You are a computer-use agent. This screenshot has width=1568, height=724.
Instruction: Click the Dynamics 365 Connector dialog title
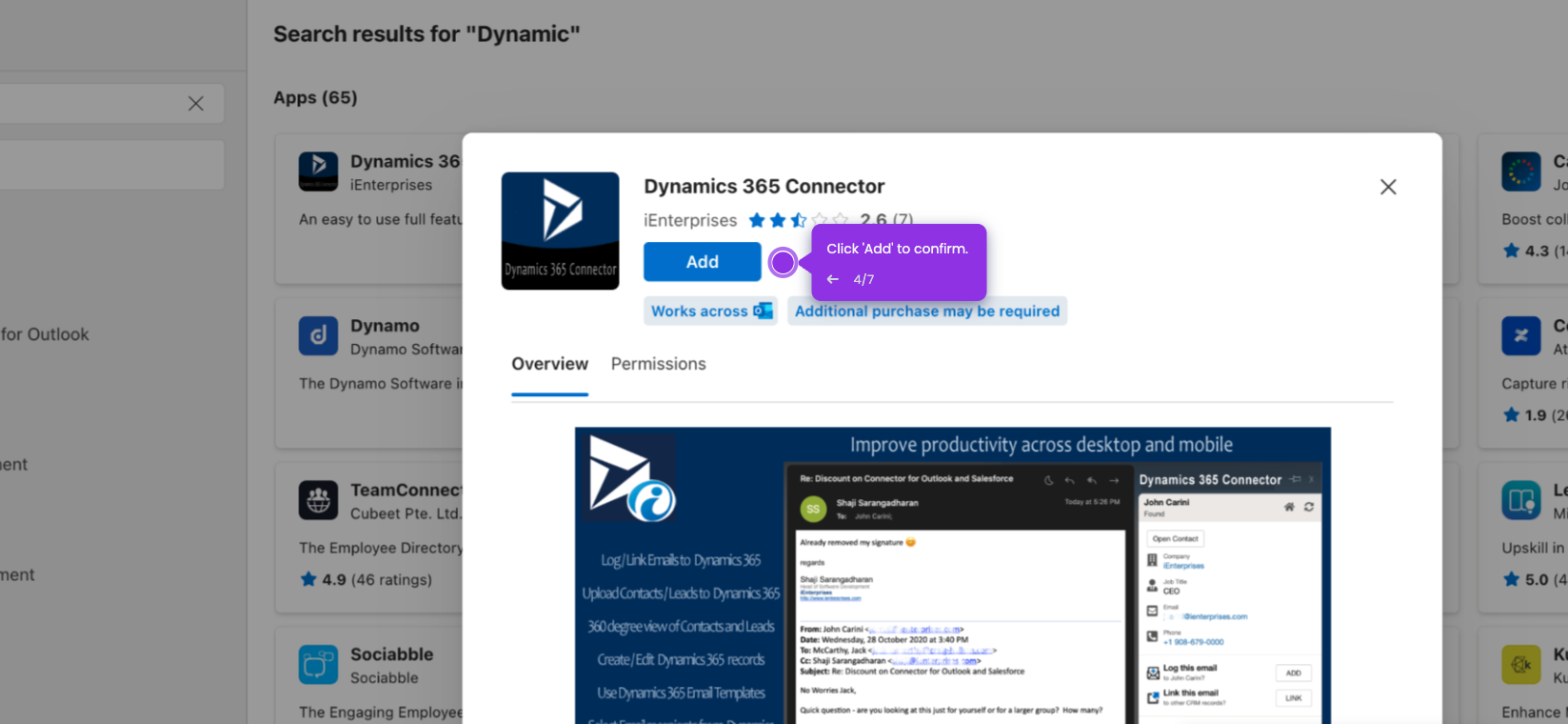(764, 187)
